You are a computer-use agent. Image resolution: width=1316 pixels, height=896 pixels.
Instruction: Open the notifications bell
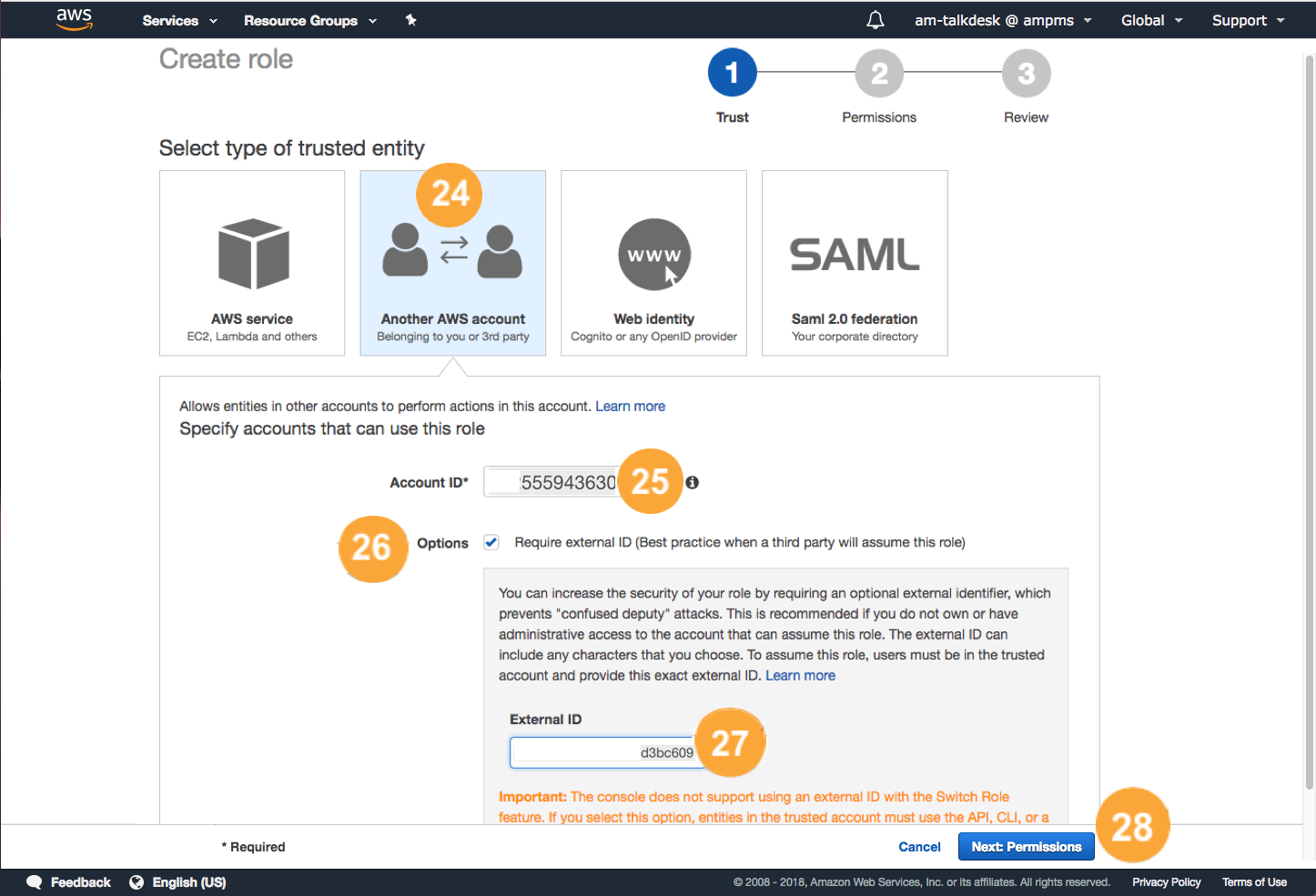pos(876,20)
